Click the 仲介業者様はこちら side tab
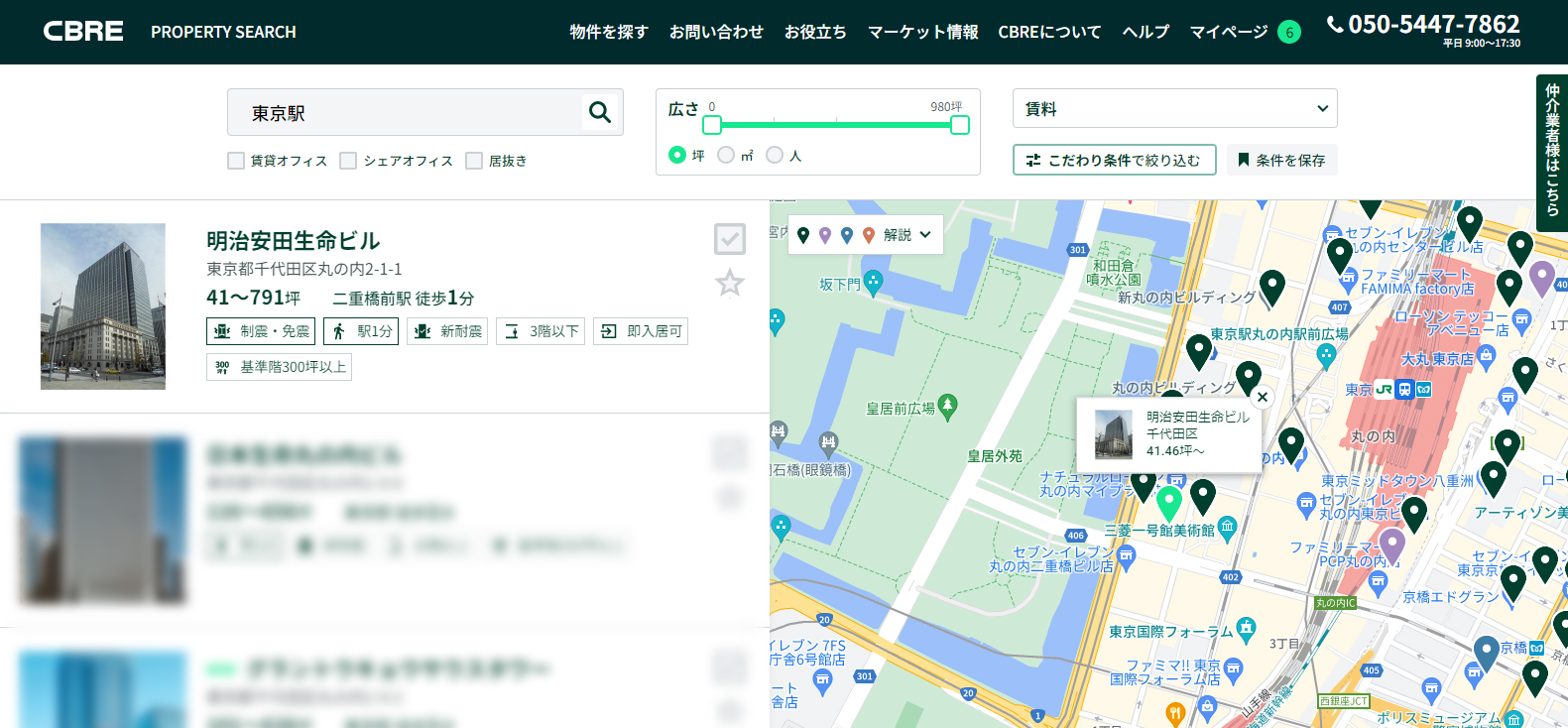 click(1552, 152)
